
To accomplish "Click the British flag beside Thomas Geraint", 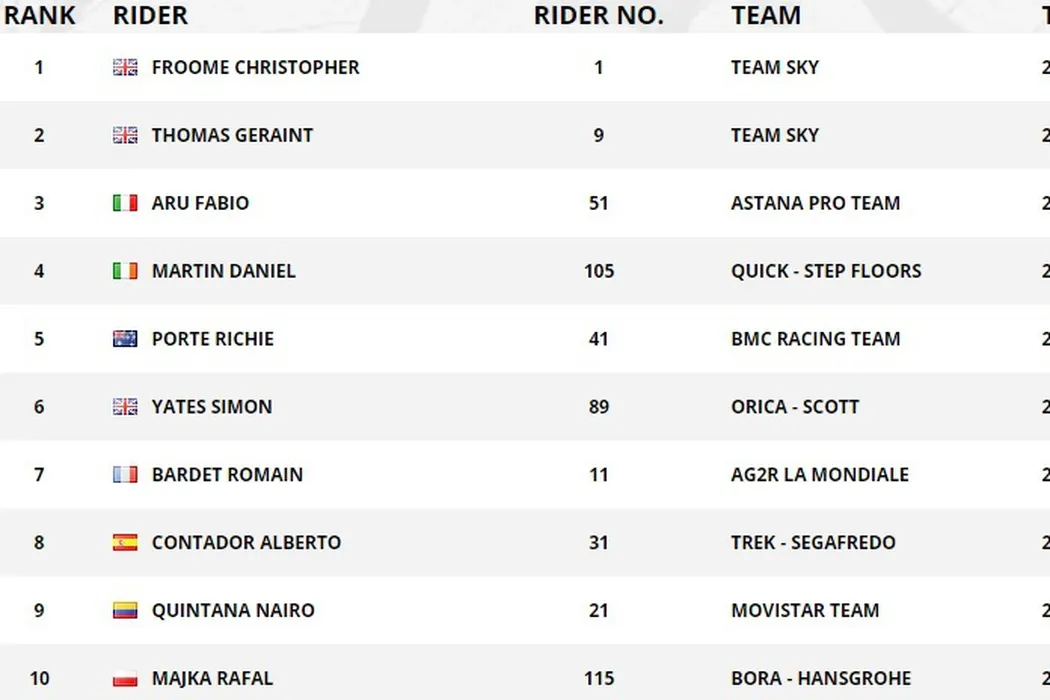I will 125,136.
